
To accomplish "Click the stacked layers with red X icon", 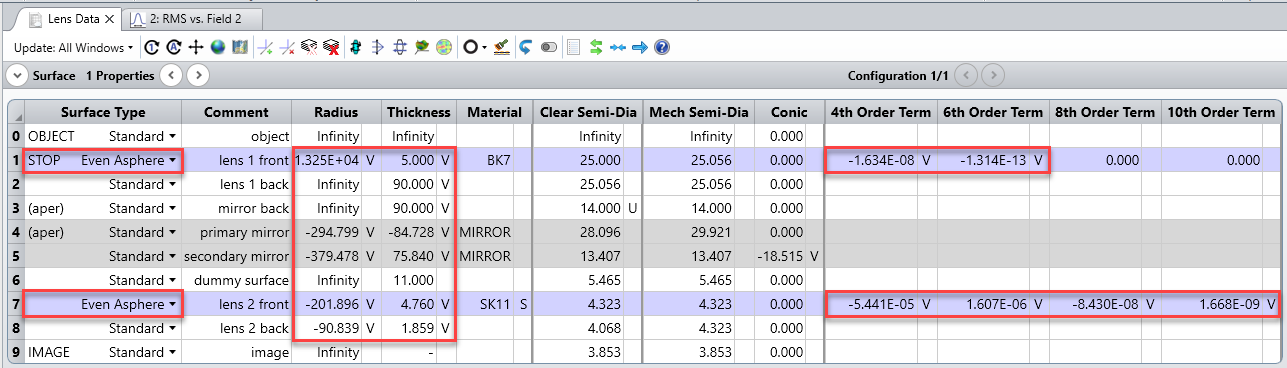I will coord(331,47).
